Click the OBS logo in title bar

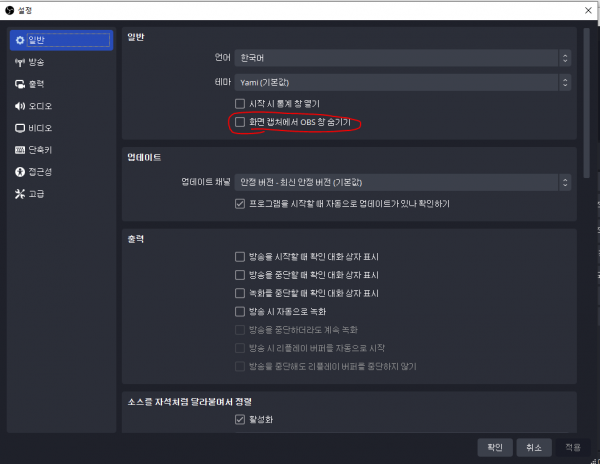click(10, 10)
